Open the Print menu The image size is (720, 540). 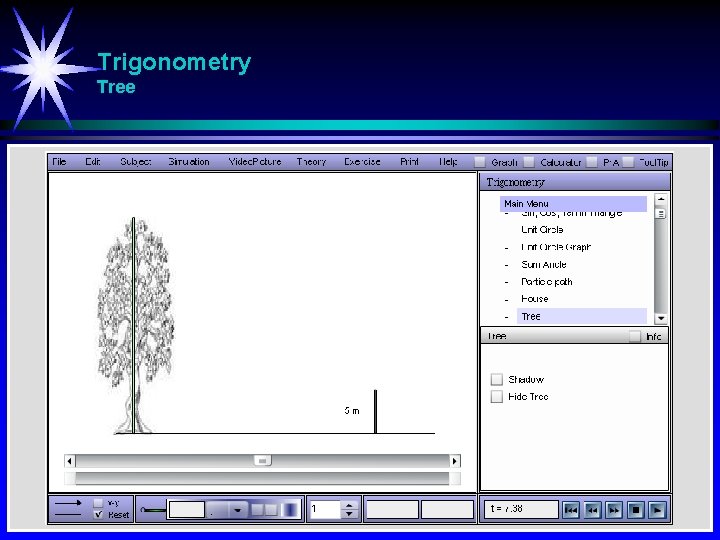pyautogui.click(x=409, y=162)
